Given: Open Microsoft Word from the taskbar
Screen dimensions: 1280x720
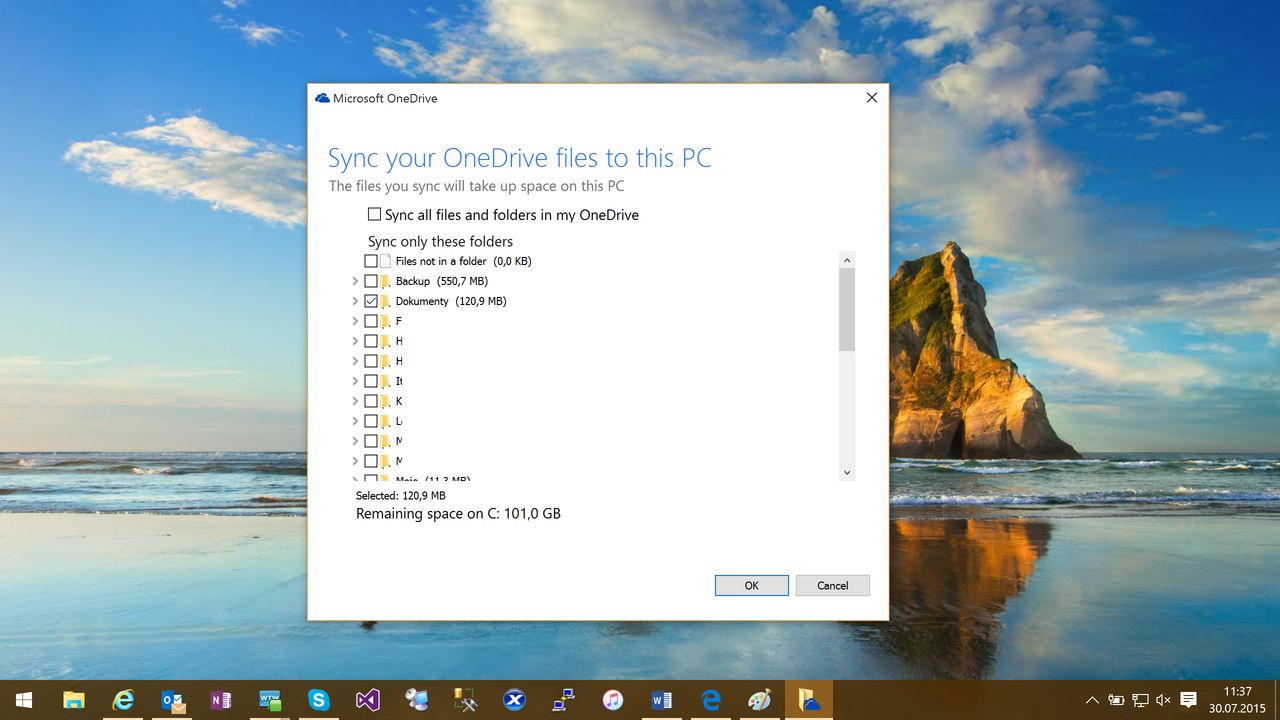Looking at the screenshot, I should [x=662, y=700].
